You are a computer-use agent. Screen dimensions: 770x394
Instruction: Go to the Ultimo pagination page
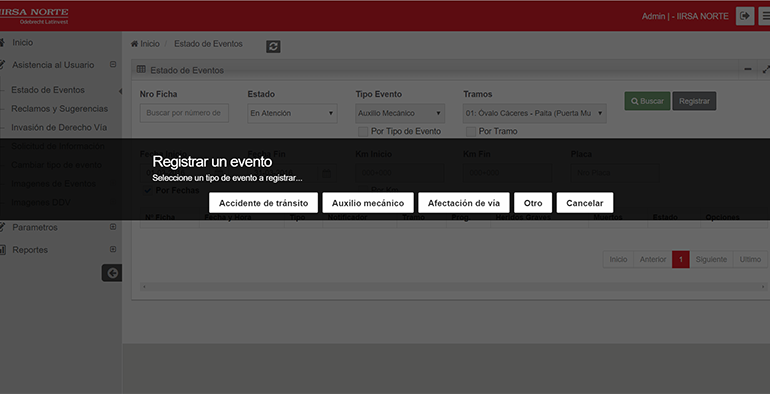[x=750, y=259]
